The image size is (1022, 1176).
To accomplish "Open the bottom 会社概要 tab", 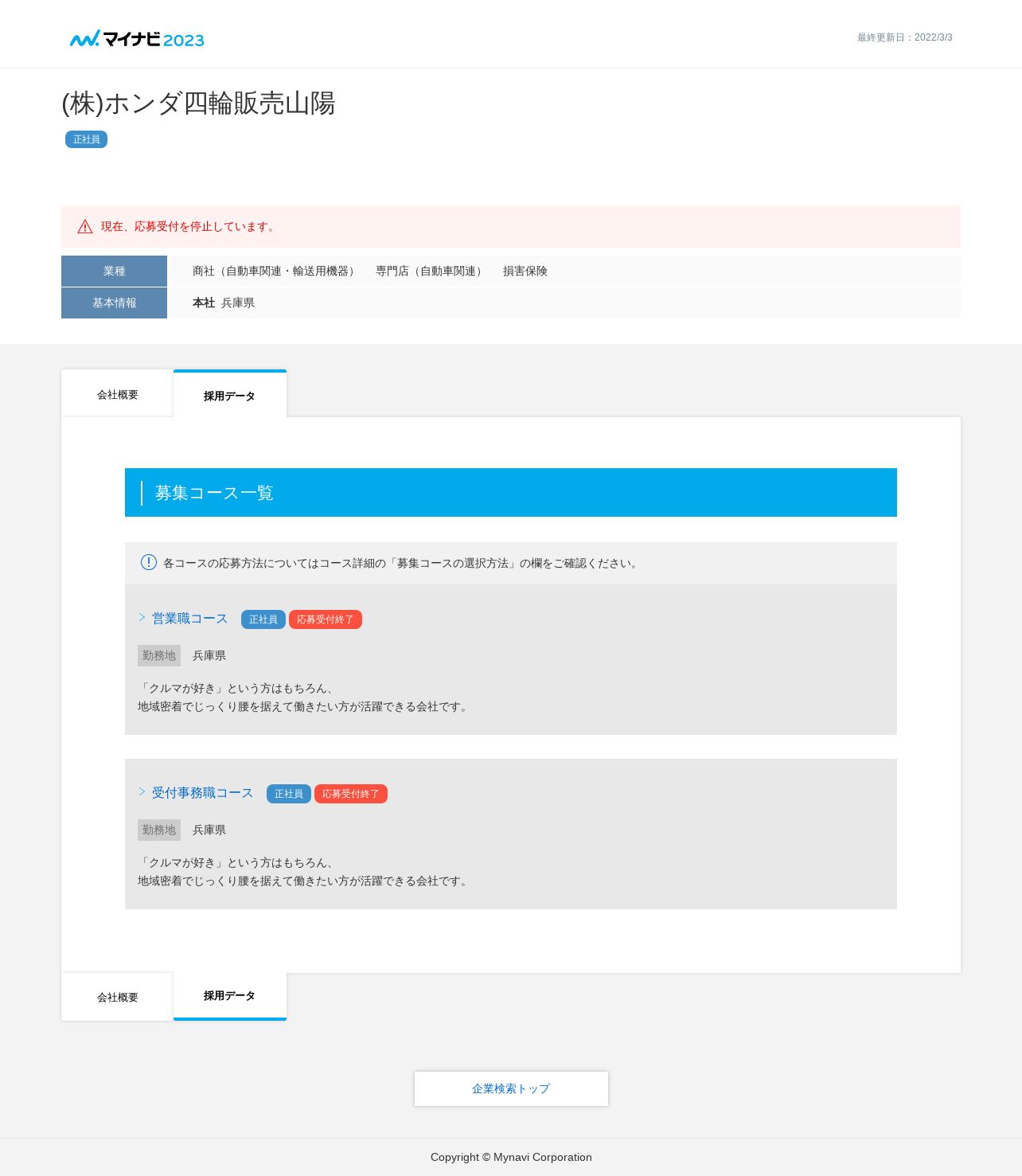I will (117, 997).
